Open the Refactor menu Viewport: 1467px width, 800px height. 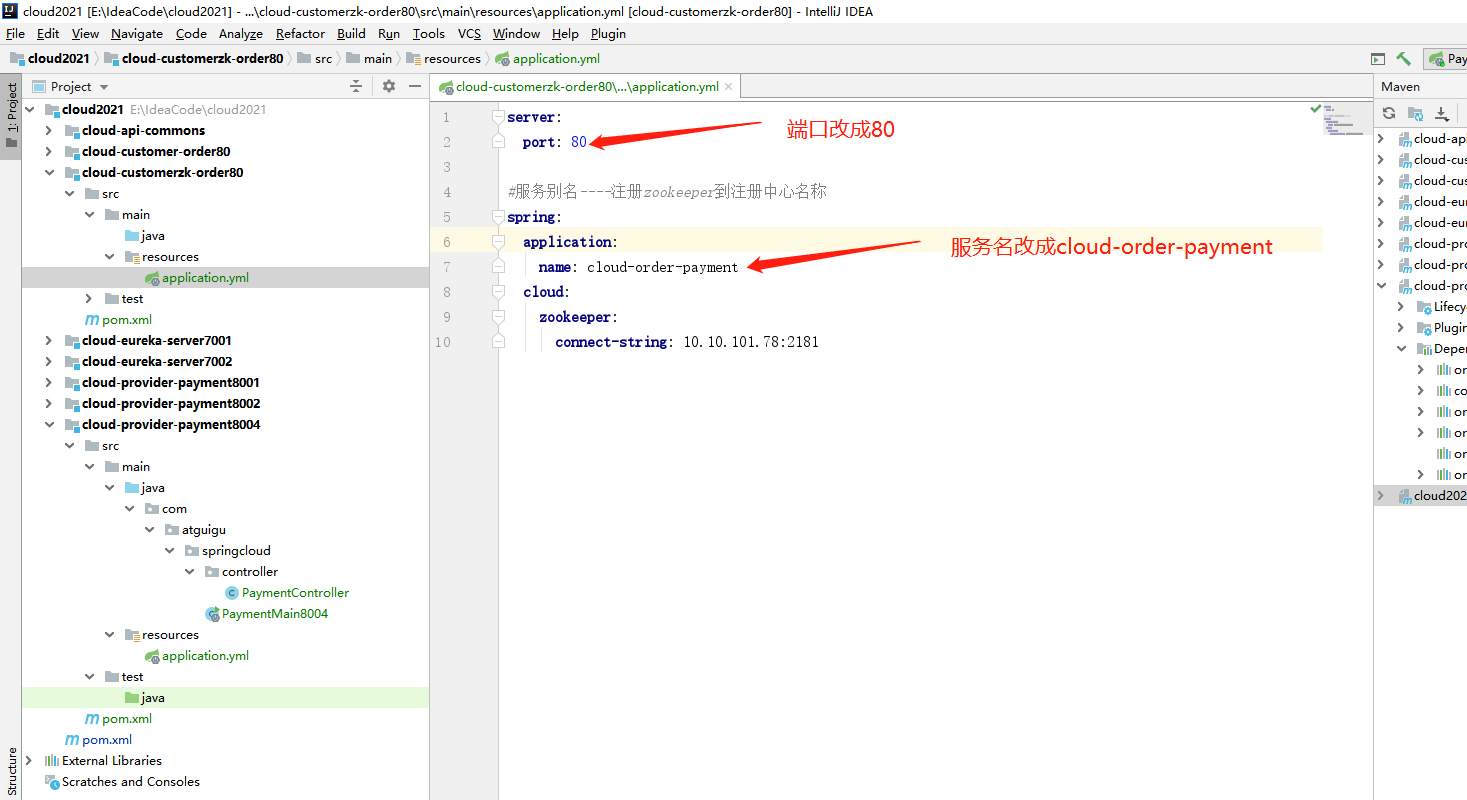tap(301, 33)
